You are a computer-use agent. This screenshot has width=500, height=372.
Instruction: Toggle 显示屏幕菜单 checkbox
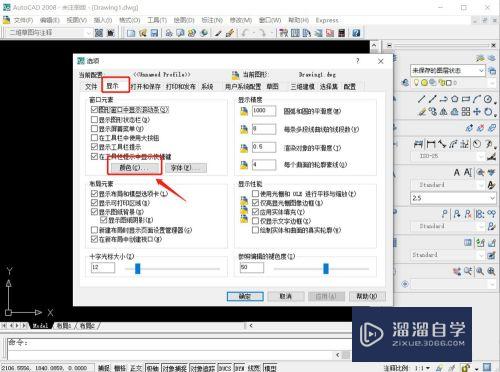[x=94, y=129]
